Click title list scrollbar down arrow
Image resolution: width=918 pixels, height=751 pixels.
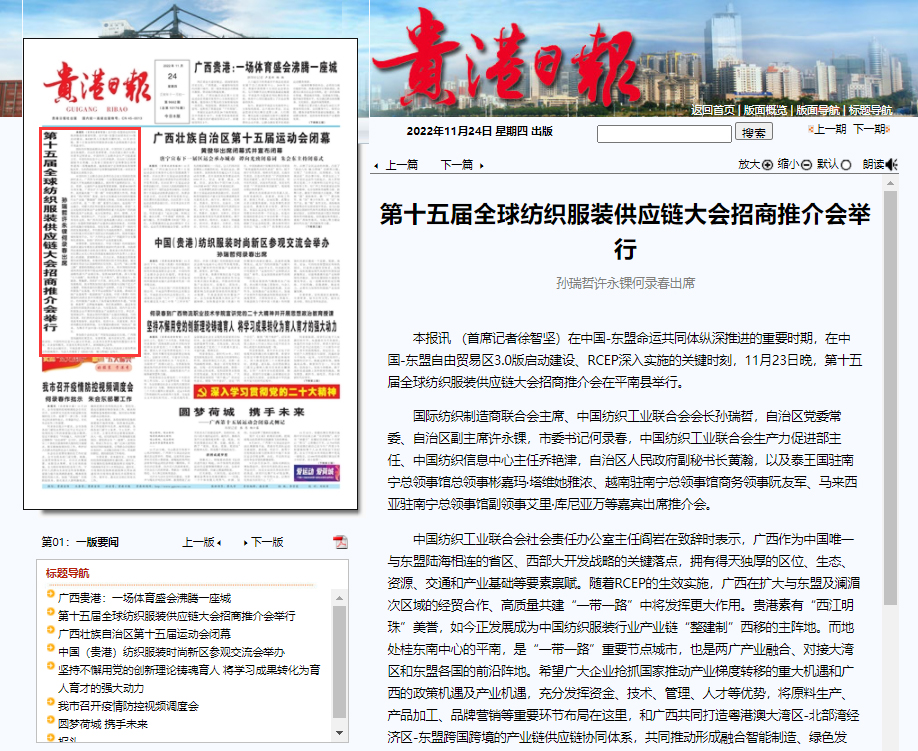pyautogui.click(x=339, y=733)
